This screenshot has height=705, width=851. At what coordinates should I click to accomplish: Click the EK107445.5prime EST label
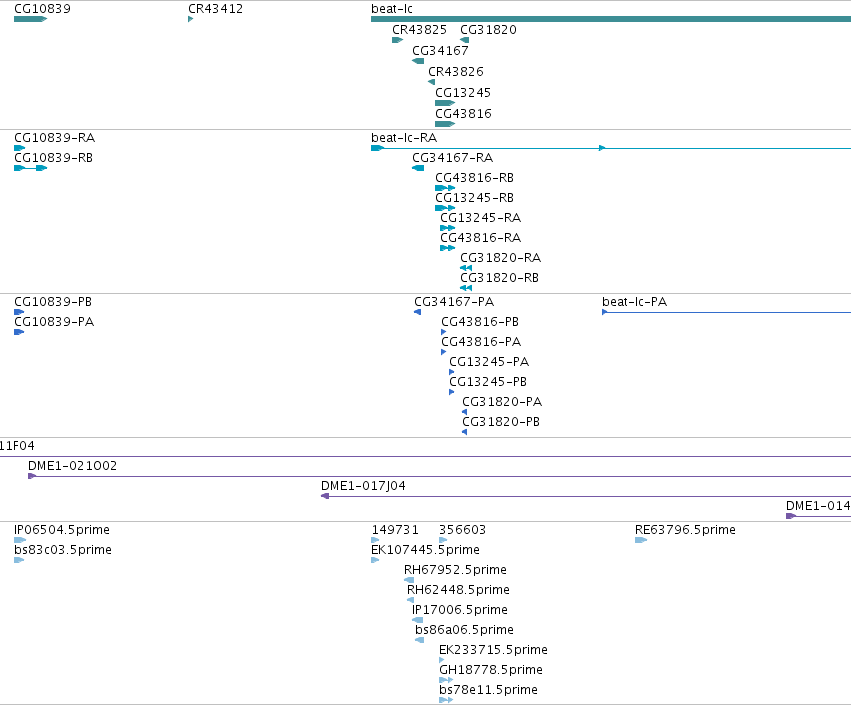click(426, 550)
